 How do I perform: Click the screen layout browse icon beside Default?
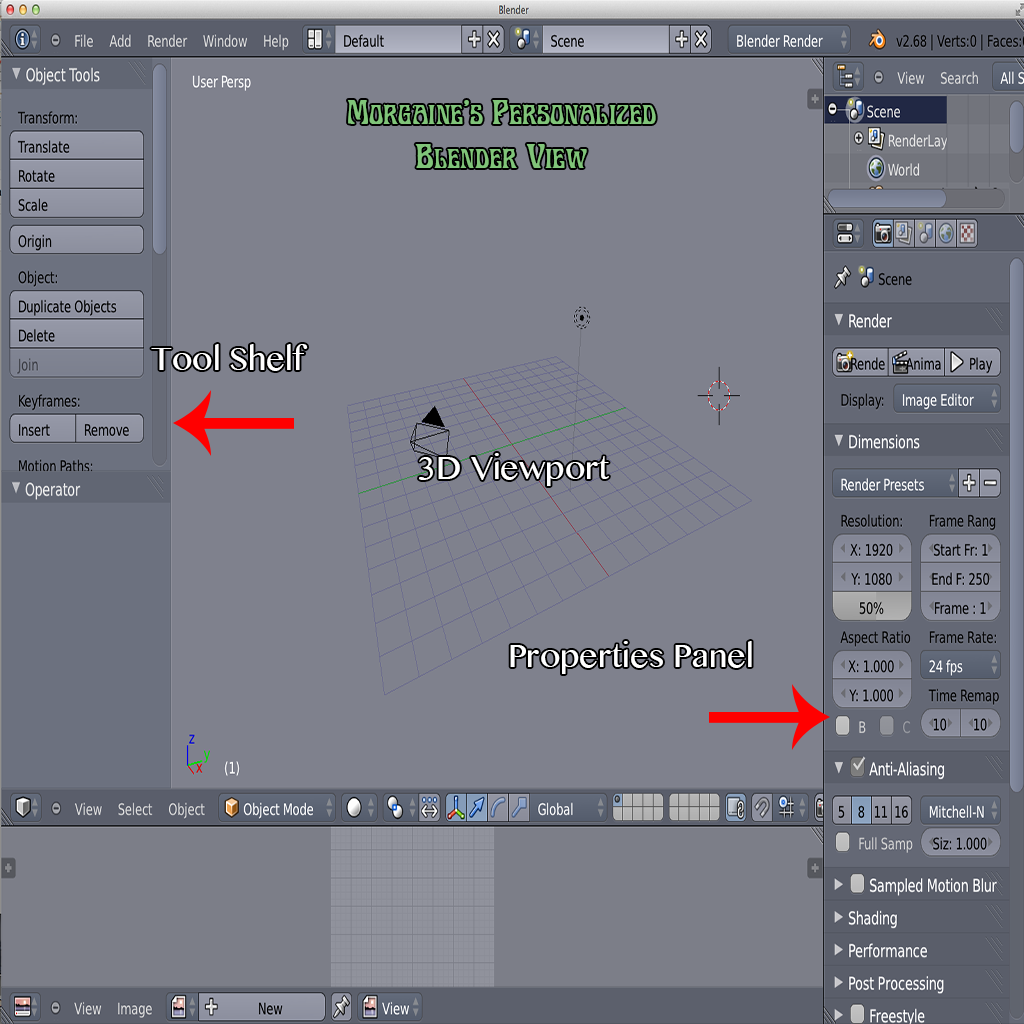tap(319, 40)
